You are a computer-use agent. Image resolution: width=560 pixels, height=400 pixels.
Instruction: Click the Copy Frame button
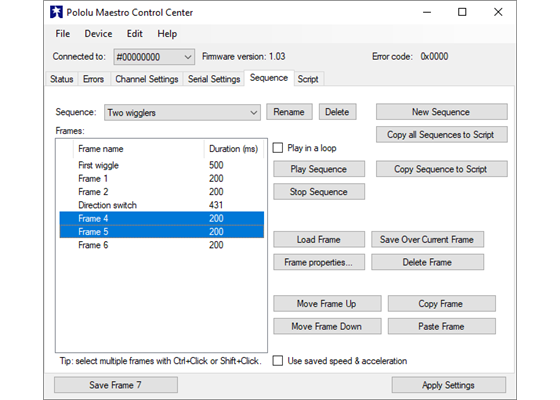[441, 304]
